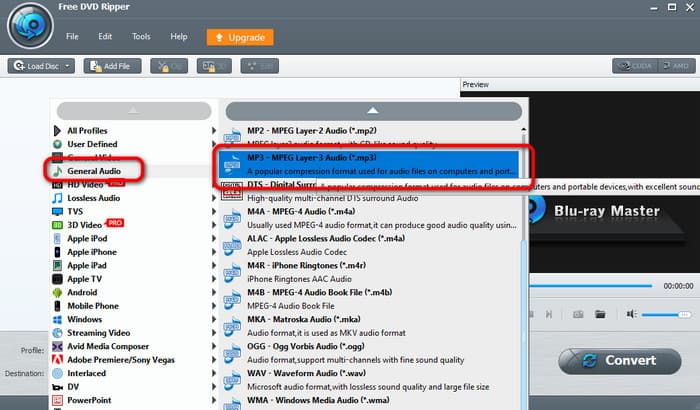Toggle CUDA acceleration button
This screenshot has height=410, width=700.
(x=634, y=66)
